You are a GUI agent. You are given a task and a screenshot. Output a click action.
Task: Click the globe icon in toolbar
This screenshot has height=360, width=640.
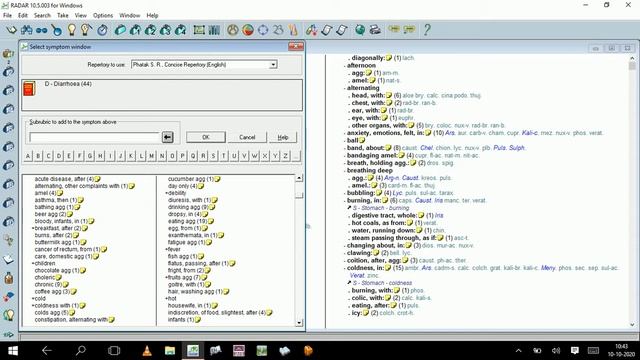(360, 30)
